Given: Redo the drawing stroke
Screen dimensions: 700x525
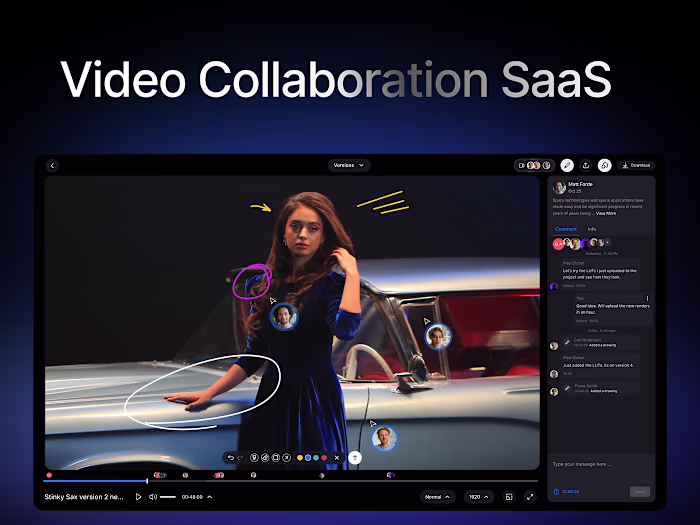Looking at the screenshot, I should 240,458.
